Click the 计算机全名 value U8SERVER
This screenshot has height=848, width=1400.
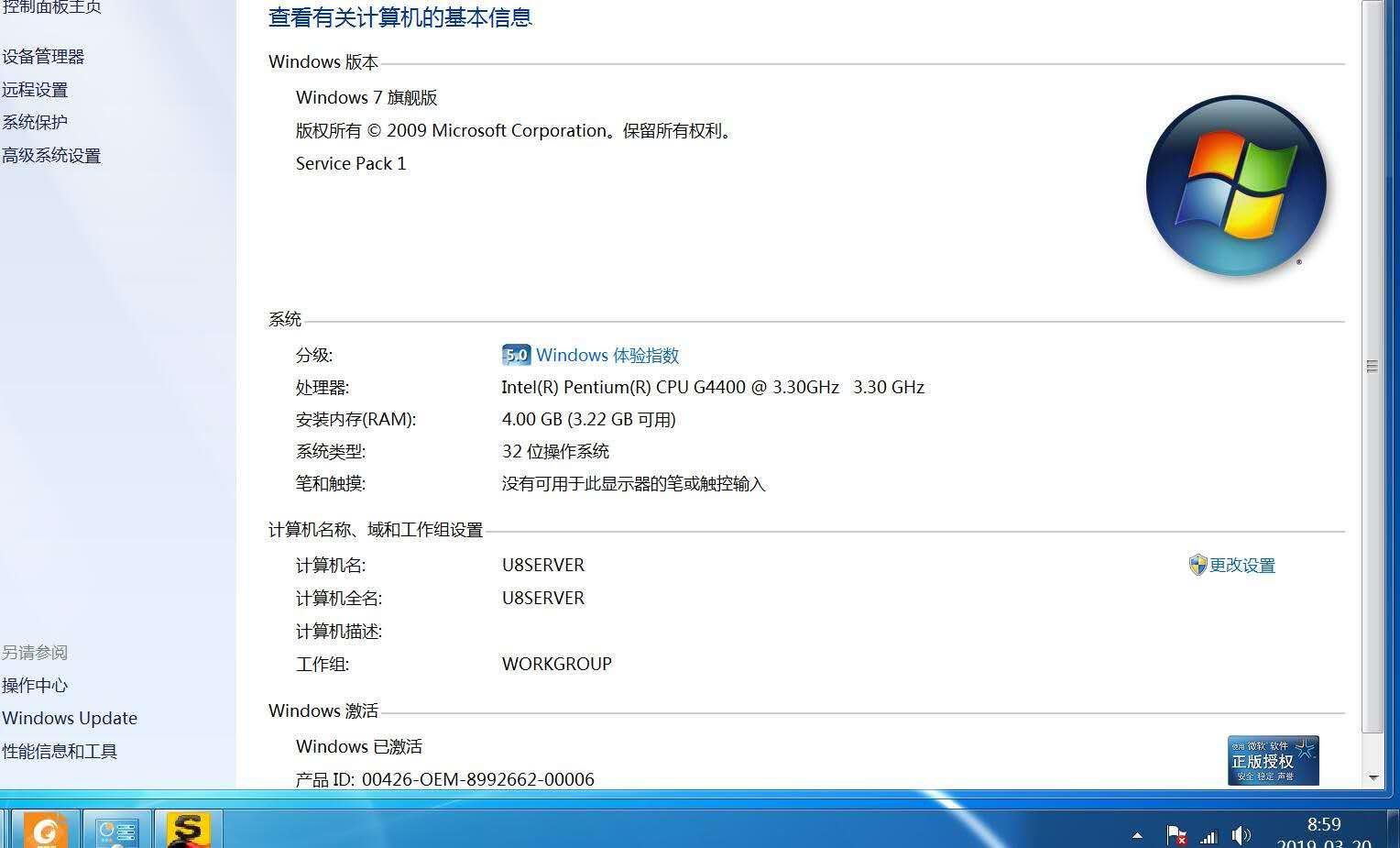(543, 599)
